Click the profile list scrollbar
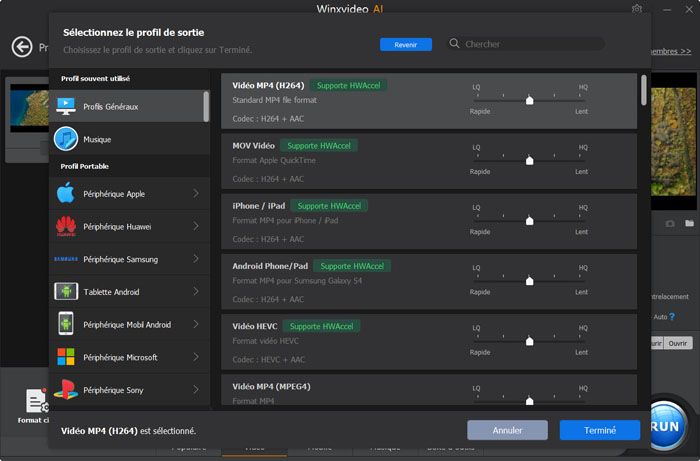Viewport: 700px width, 461px height. coord(644,90)
